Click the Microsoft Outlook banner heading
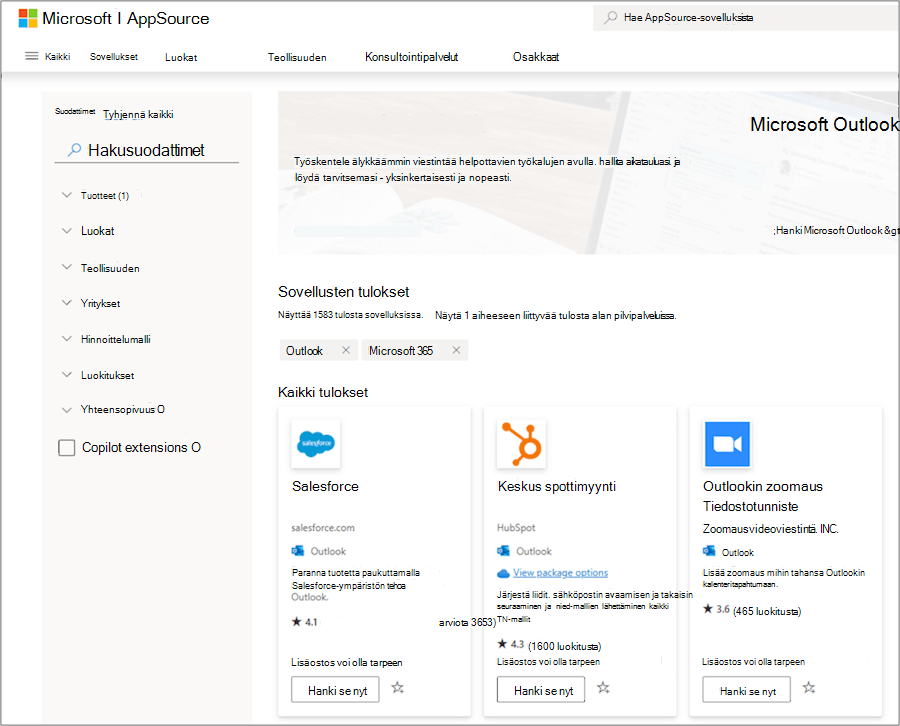This screenshot has width=900, height=726. (x=824, y=125)
